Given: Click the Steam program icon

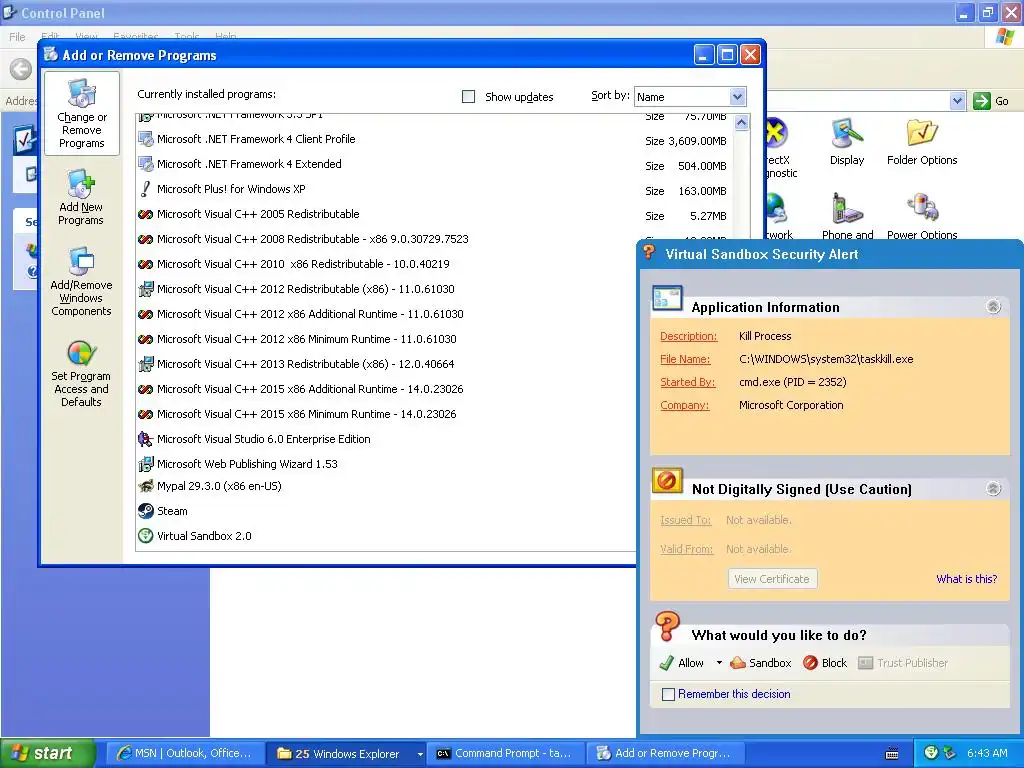Looking at the screenshot, I should point(146,511).
